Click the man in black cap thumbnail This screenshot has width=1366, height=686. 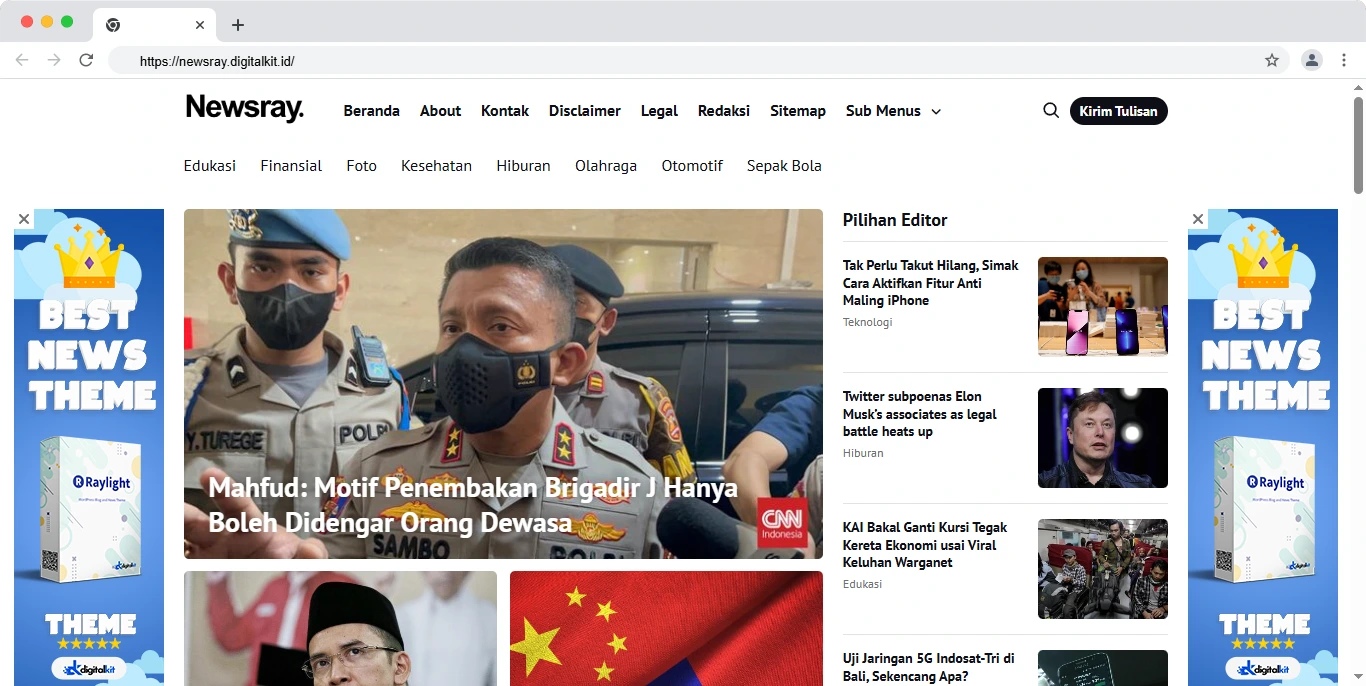(x=340, y=628)
